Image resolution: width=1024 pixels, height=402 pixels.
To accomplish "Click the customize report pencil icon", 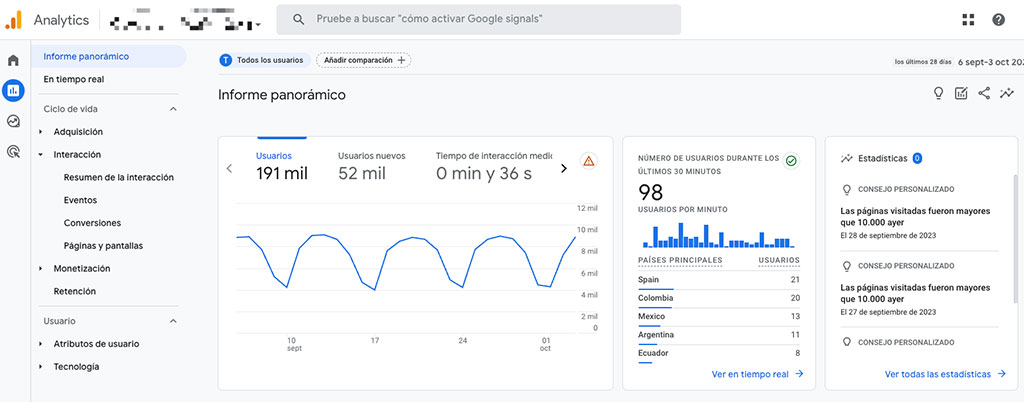I will [961, 94].
